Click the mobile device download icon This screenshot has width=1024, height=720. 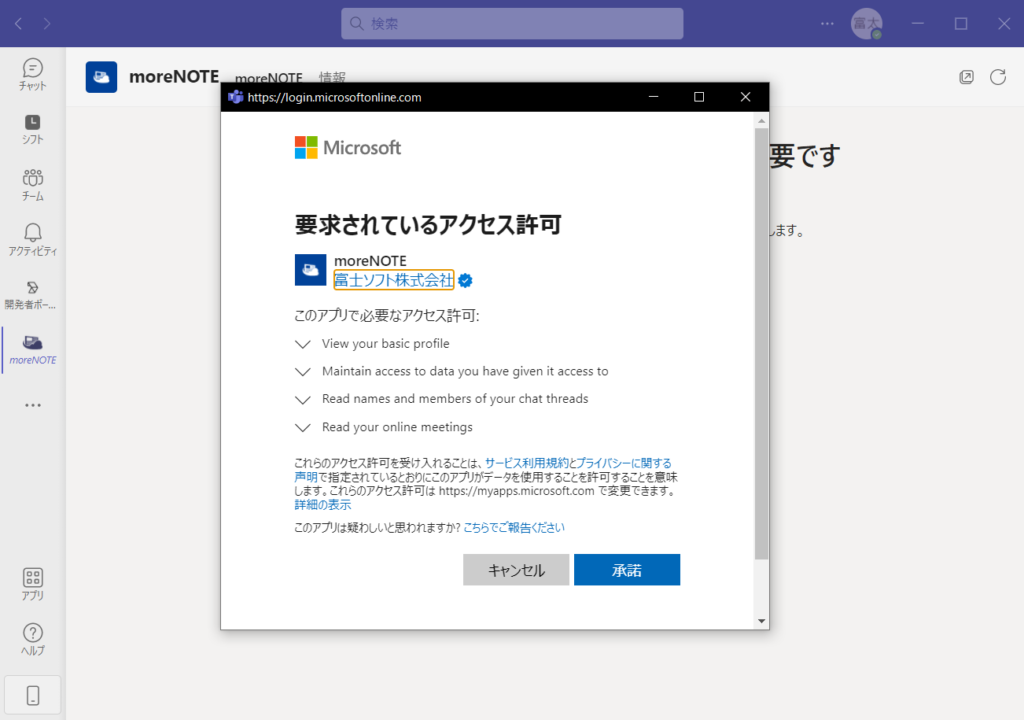pos(33,695)
